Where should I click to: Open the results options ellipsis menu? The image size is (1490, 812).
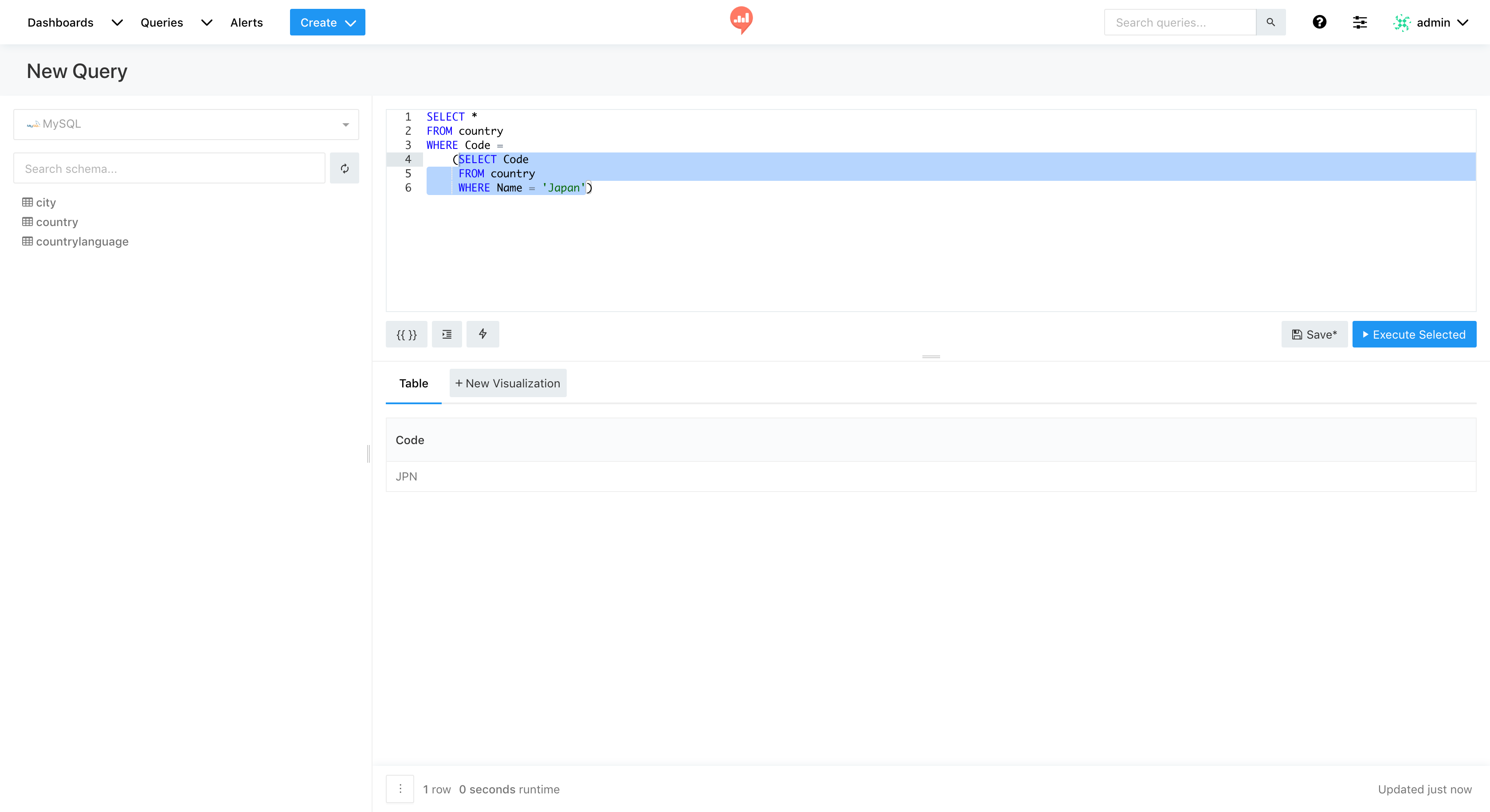[x=400, y=789]
